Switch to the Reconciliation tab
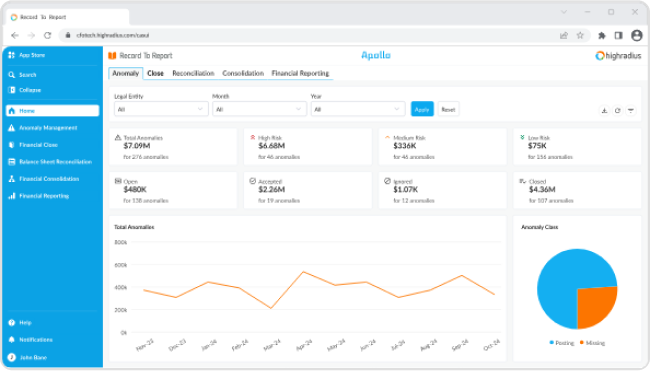 [x=193, y=73]
